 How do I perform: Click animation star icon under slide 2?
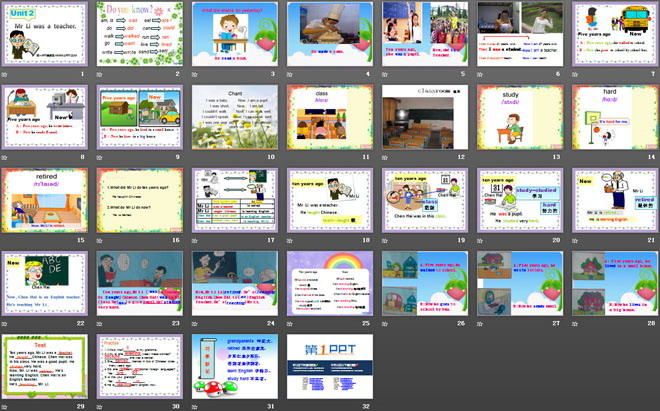coord(100,75)
